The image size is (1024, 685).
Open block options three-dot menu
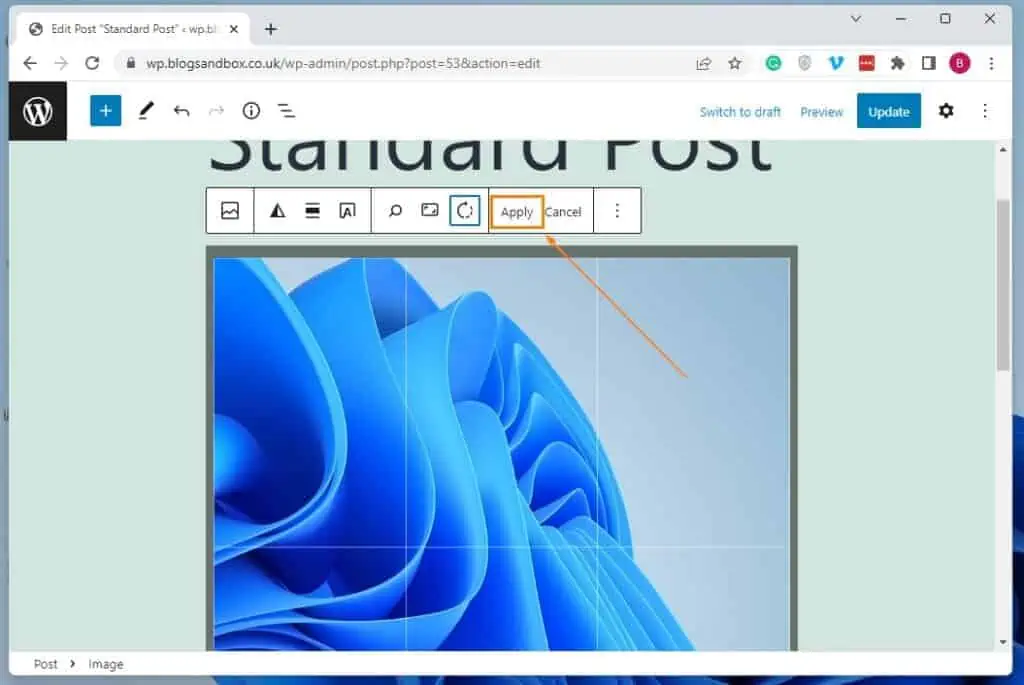pos(617,210)
